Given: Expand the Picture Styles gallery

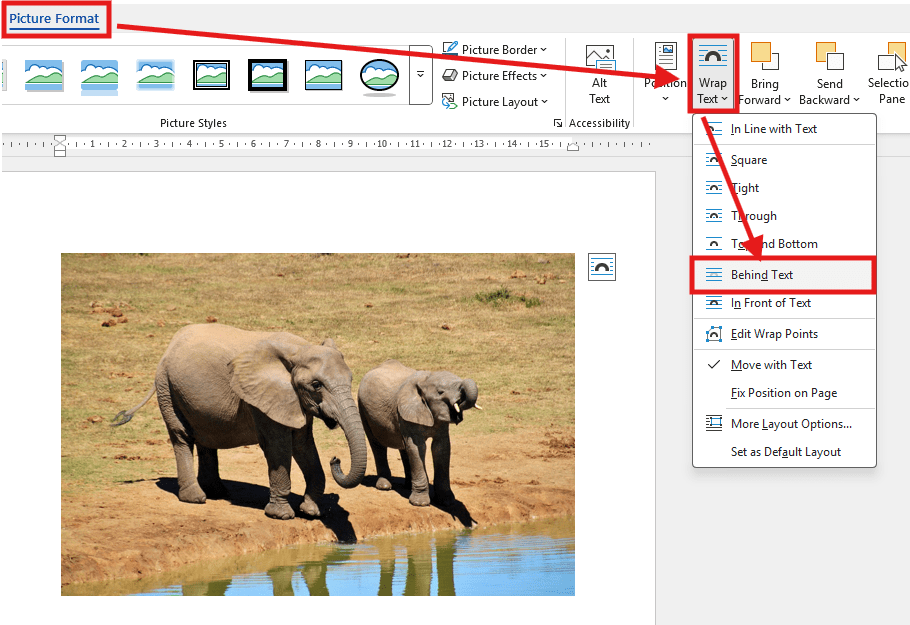Looking at the screenshot, I should (x=419, y=74).
